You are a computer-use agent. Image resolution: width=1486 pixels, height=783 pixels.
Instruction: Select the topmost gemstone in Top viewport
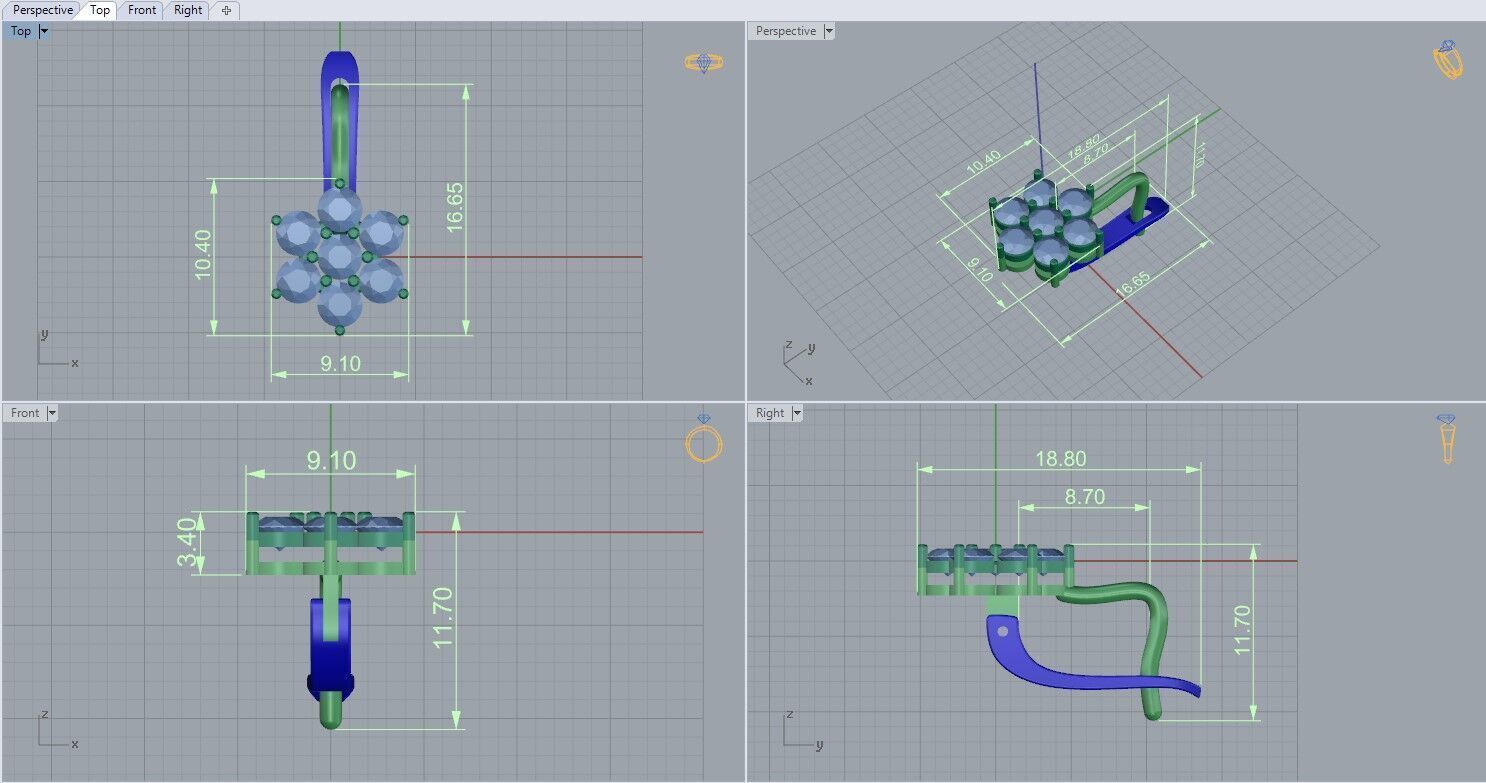[x=339, y=209]
